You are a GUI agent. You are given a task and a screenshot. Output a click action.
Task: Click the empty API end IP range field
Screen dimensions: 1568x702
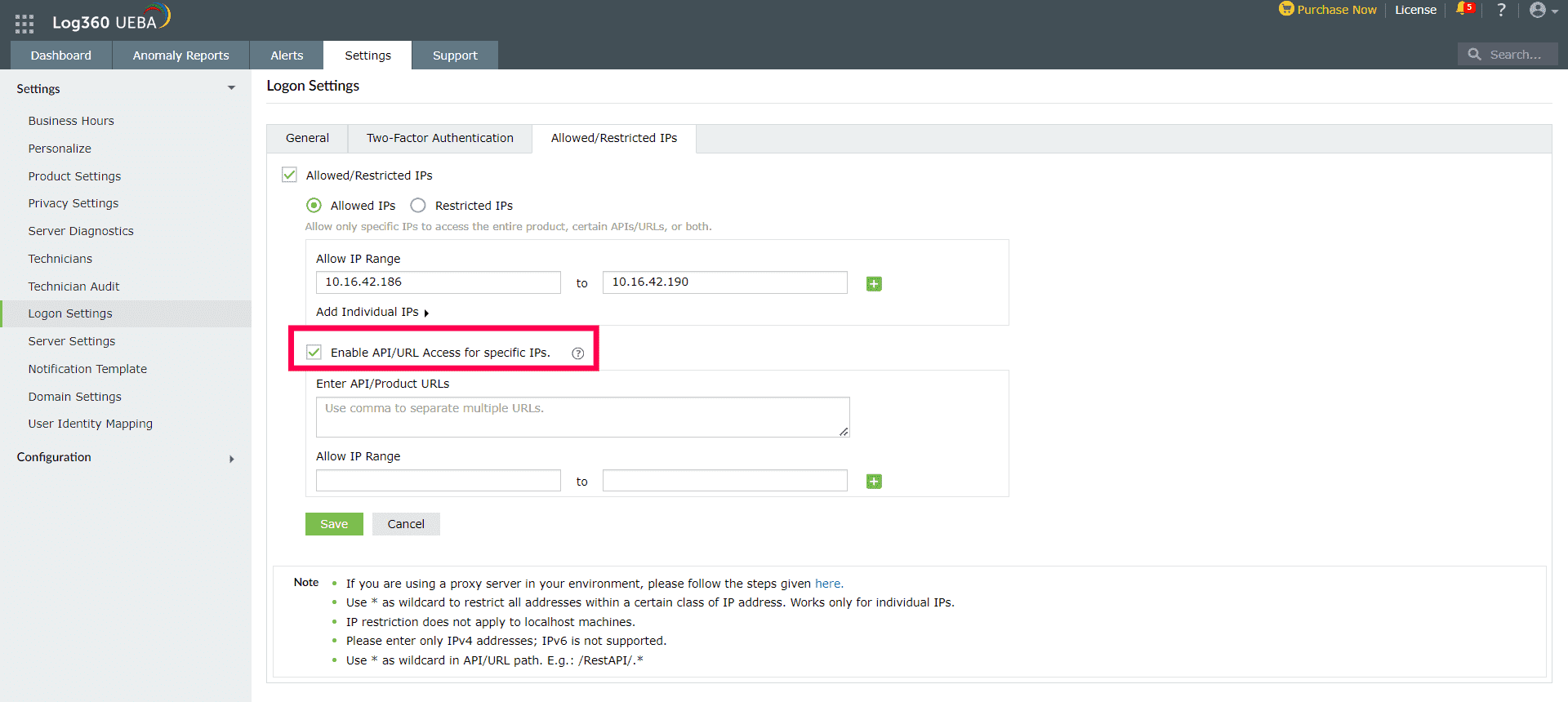[x=725, y=480]
